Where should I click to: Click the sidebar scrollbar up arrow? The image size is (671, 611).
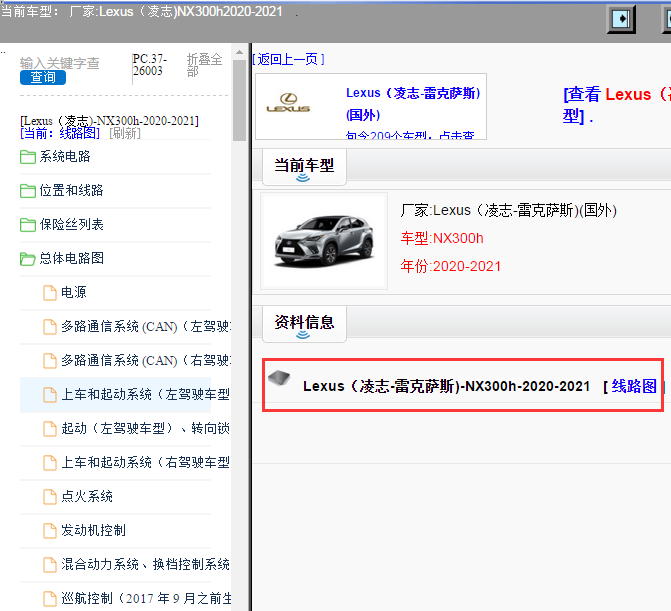(240, 53)
